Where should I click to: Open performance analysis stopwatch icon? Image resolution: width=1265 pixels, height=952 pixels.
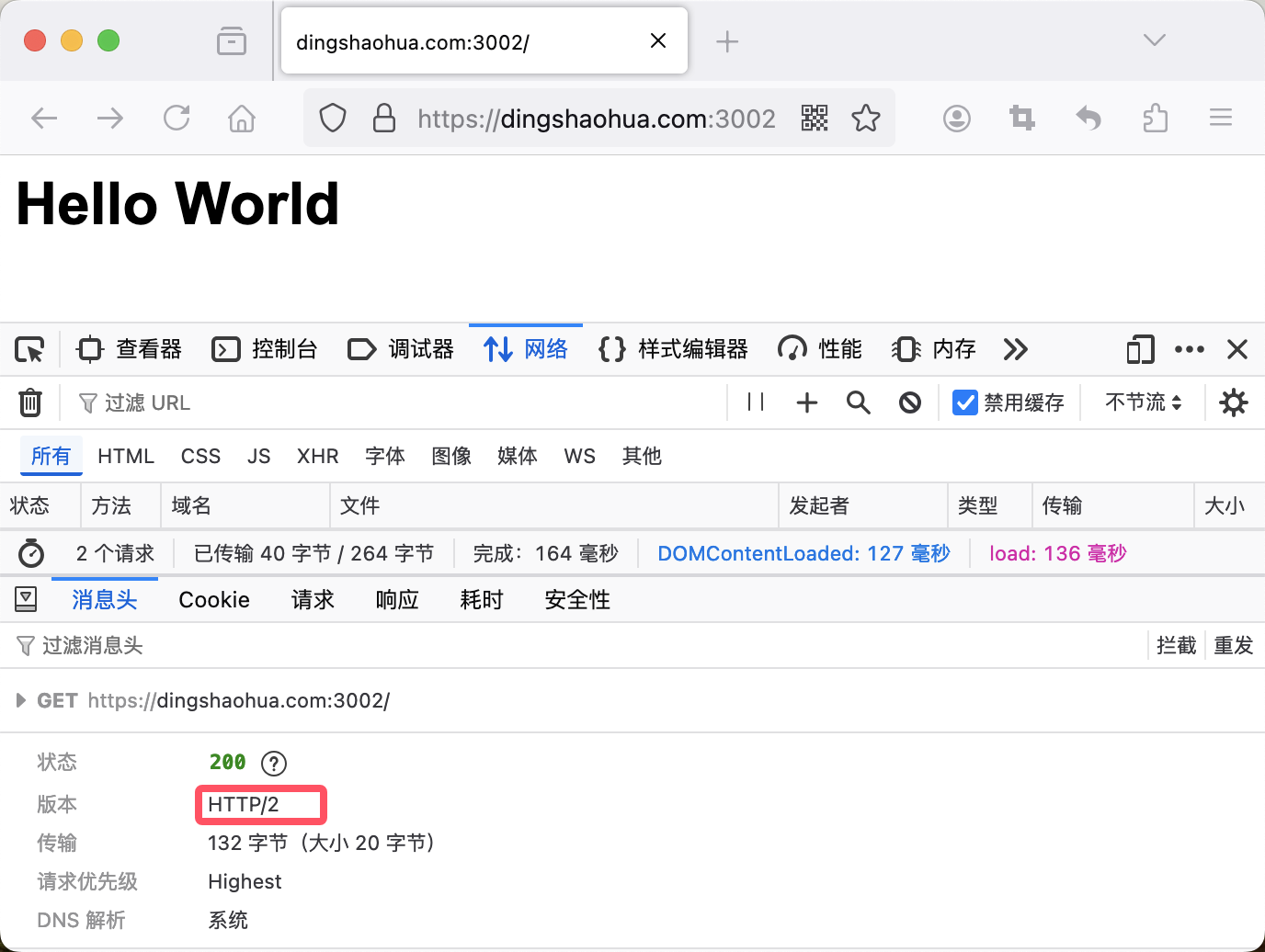31,553
